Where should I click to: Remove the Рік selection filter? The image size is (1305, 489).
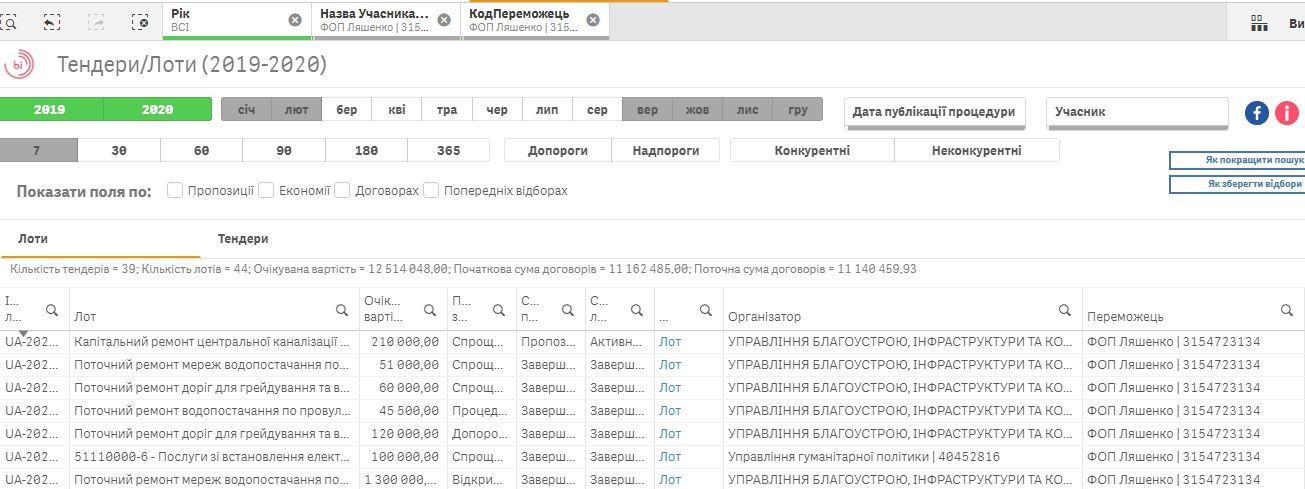coord(294,20)
